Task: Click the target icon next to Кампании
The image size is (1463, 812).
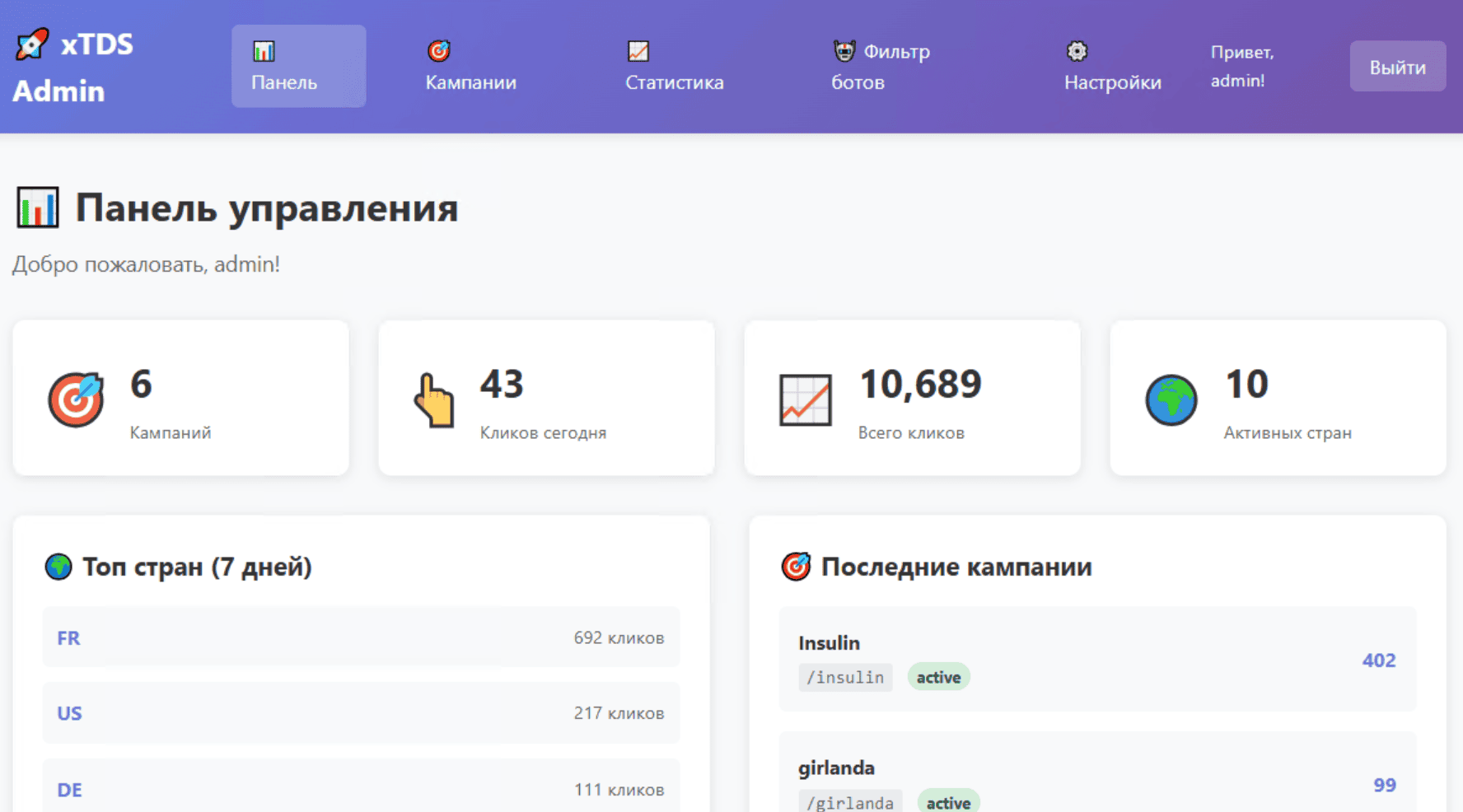Action: (439, 50)
